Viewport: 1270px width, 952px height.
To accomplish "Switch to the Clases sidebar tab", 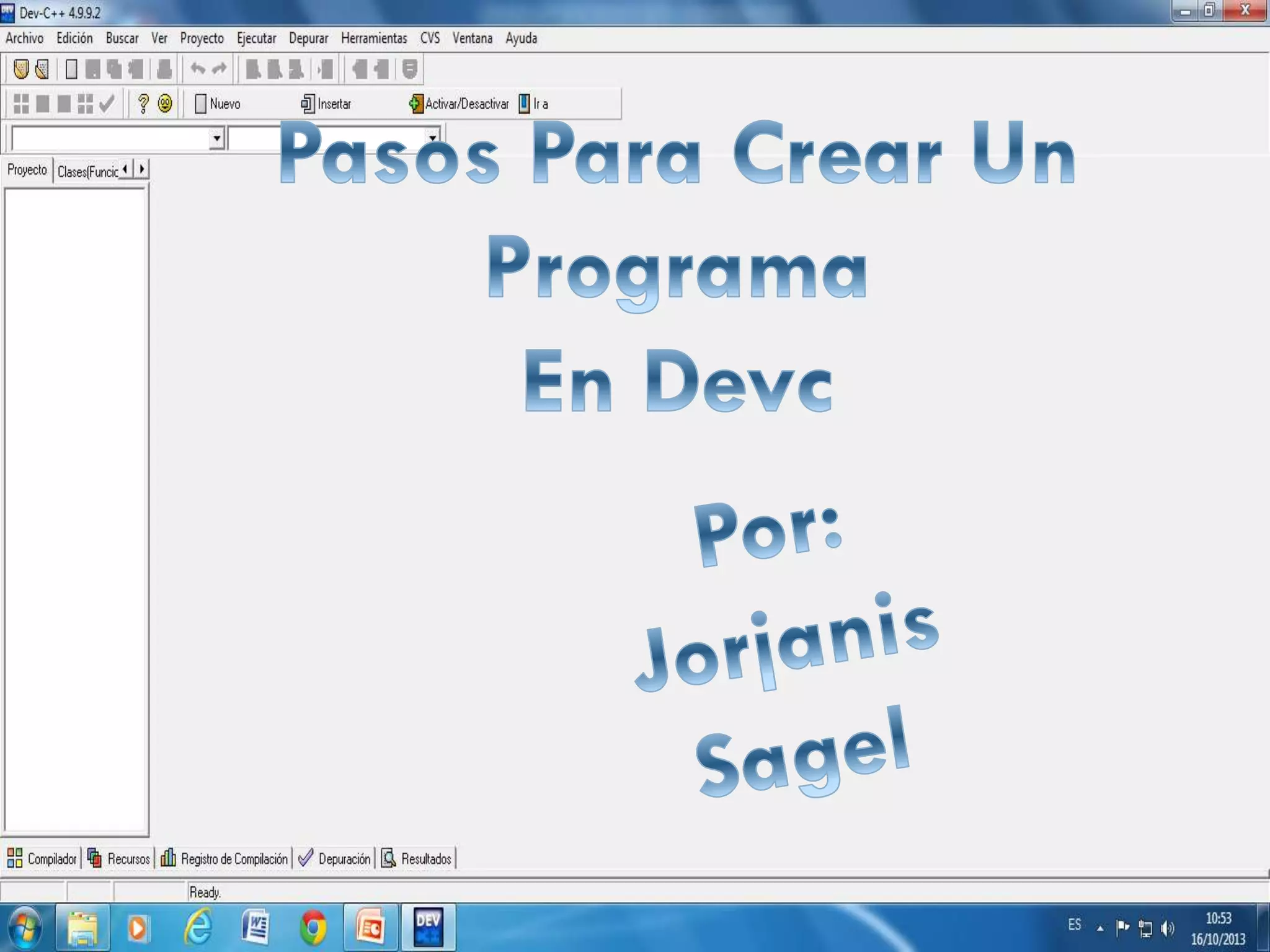I will click(x=87, y=172).
